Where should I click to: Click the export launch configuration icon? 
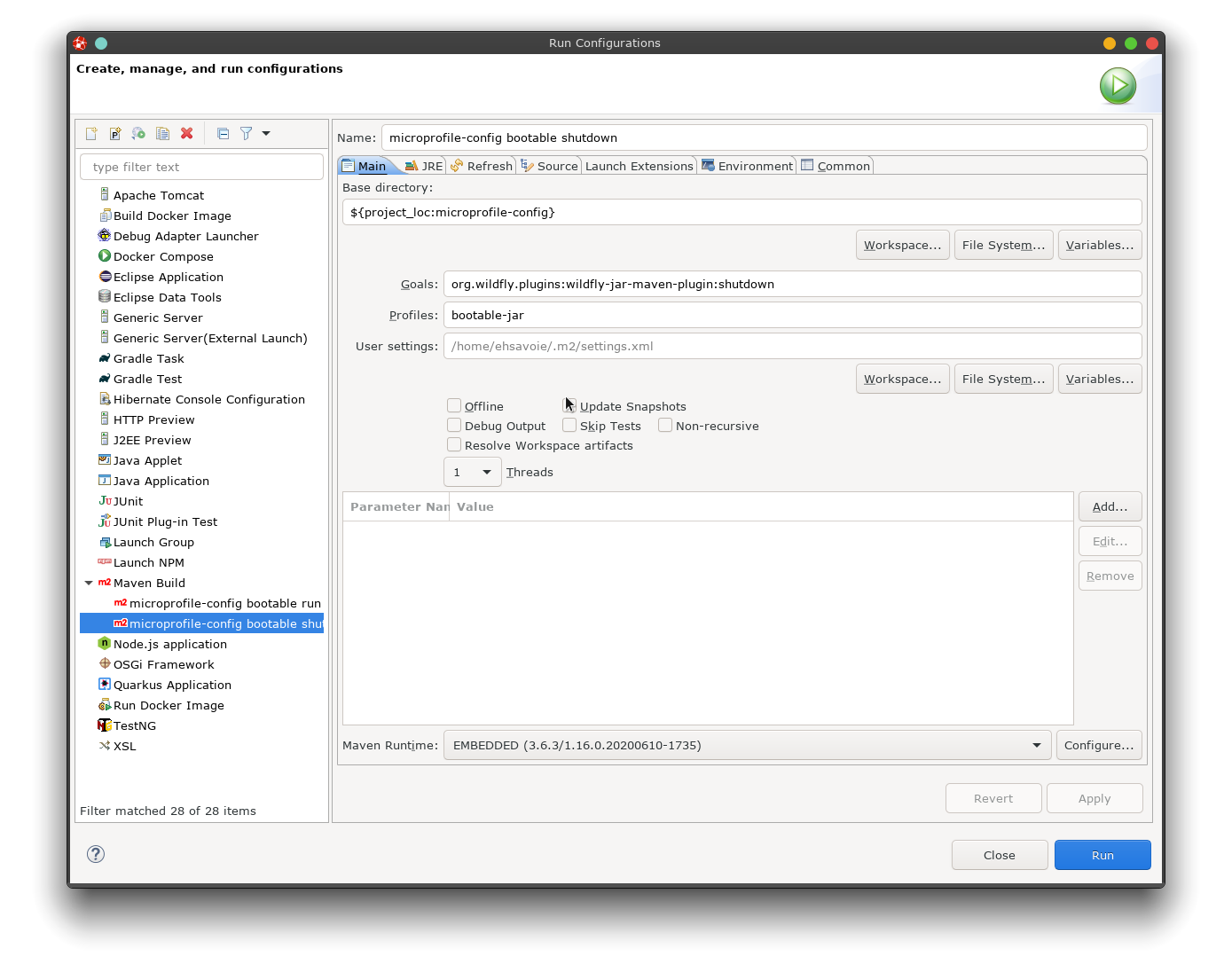point(138,134)
